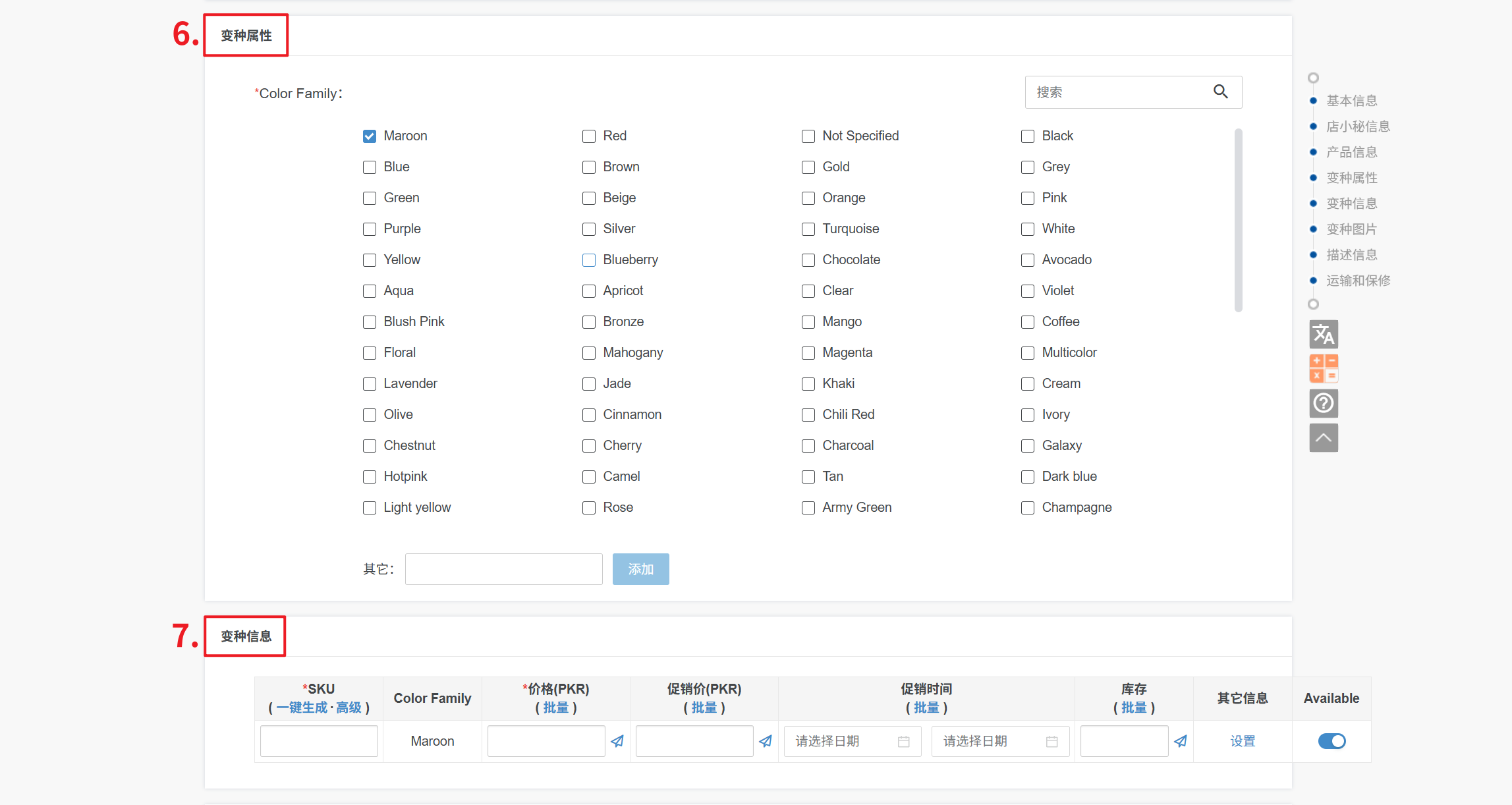Check the Blueberry color option

point(589,260)
